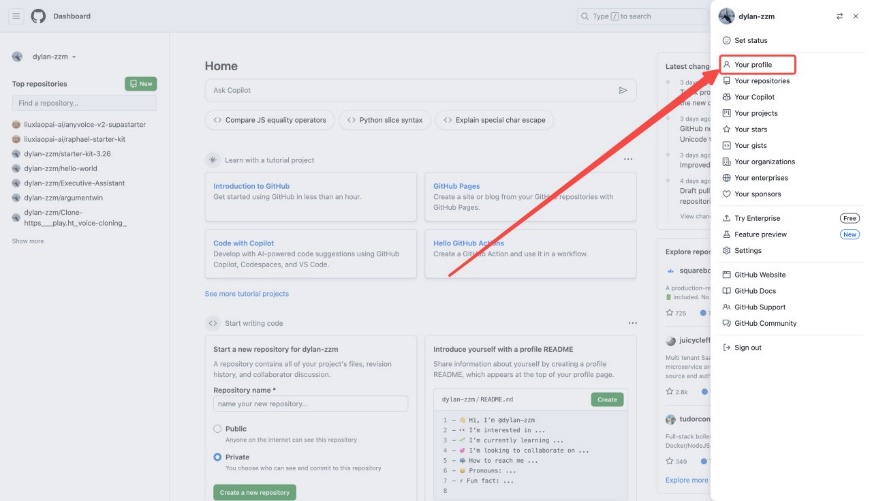Click Sign out menu entry
The width and height of the screenshot is (872, 501).
(748, 348)
